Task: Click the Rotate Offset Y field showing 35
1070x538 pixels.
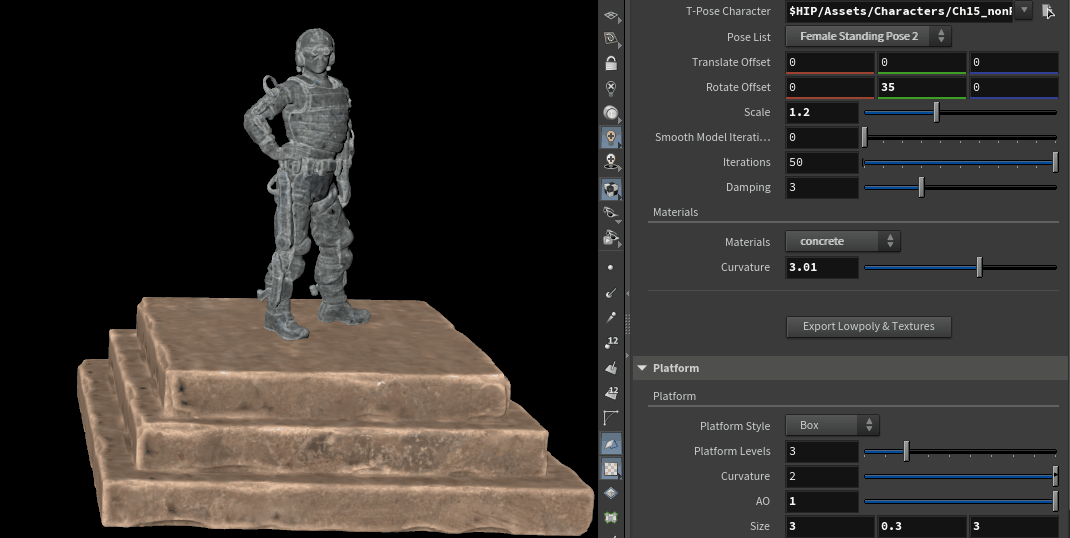Action: point(921,87)
